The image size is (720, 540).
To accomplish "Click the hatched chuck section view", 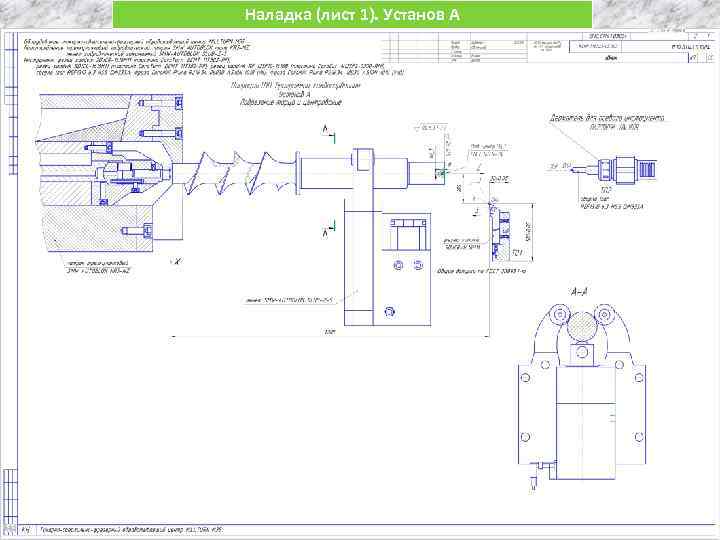I will click(109, 174).
